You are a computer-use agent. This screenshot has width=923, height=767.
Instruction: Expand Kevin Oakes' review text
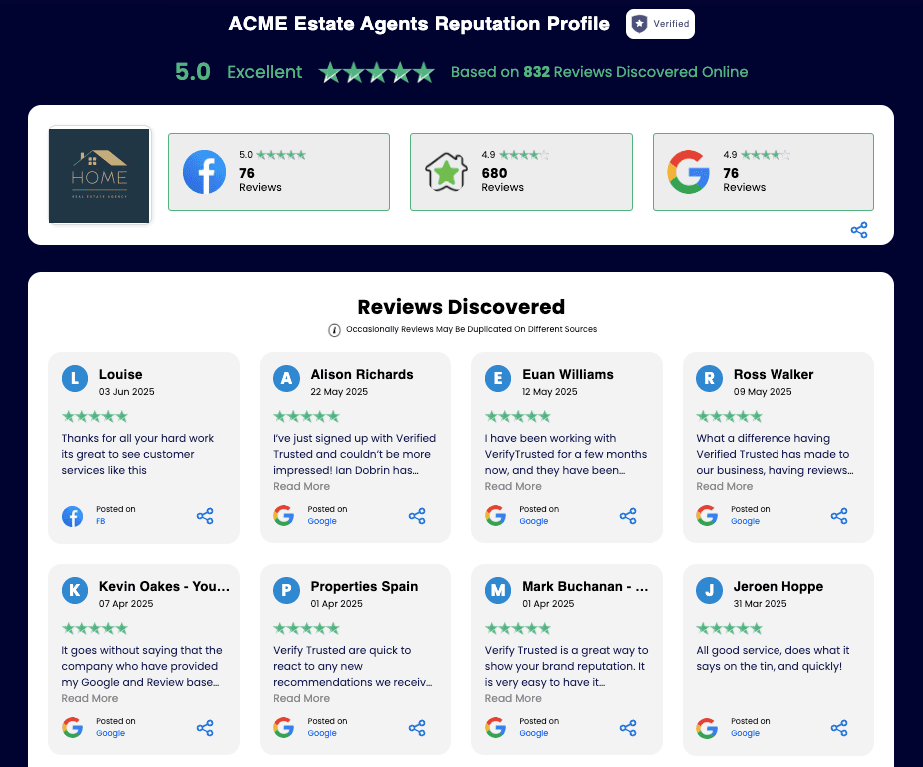(x=89, y=698)
